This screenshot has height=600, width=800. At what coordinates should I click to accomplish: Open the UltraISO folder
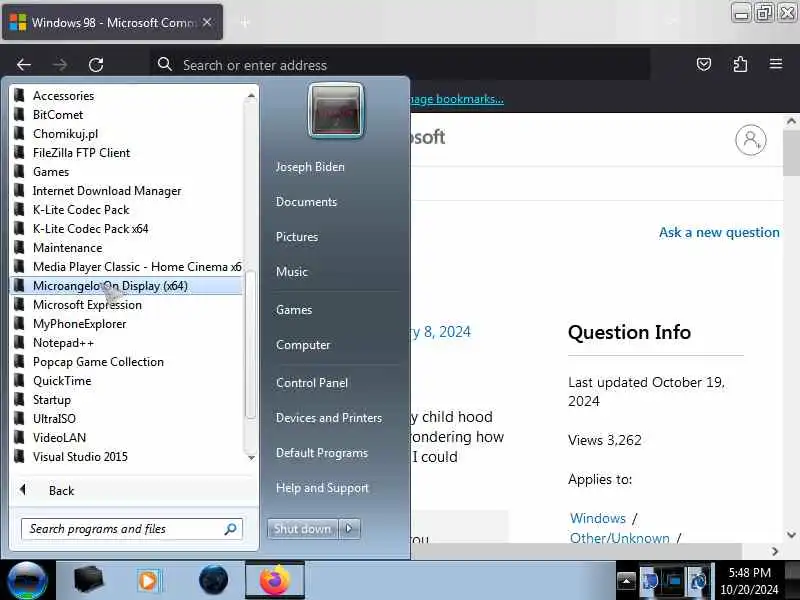click(x=127, y=419)
